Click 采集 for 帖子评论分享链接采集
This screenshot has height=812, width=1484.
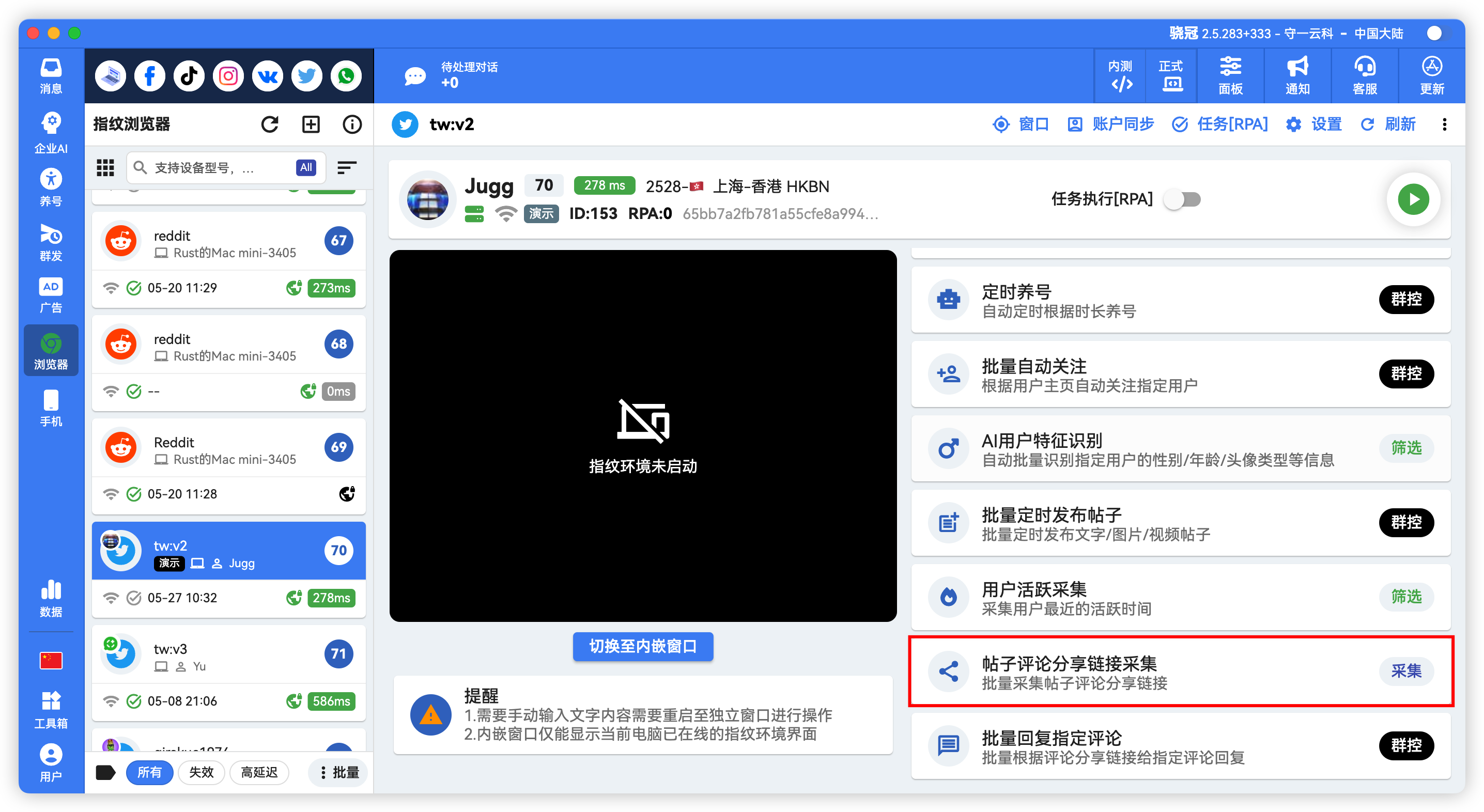click(x=1406, y=671)
